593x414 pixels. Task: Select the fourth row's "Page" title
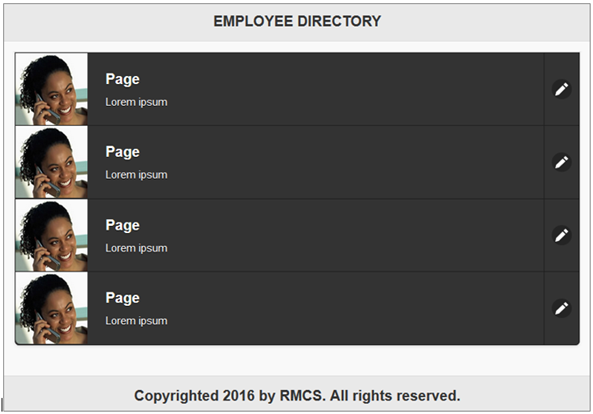123,298
